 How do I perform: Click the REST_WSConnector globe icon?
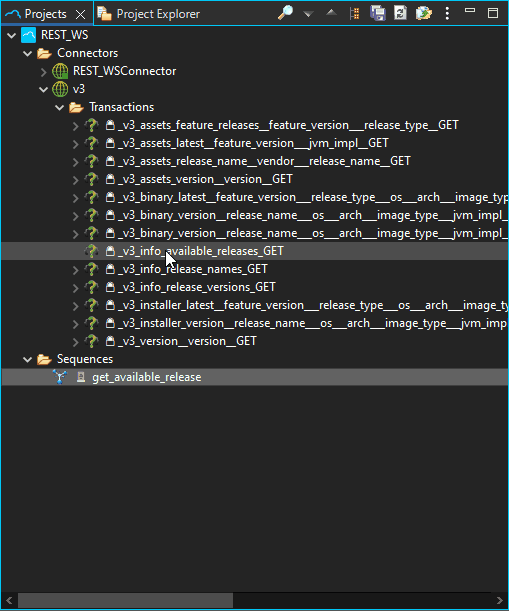click(x=60, y=71)
